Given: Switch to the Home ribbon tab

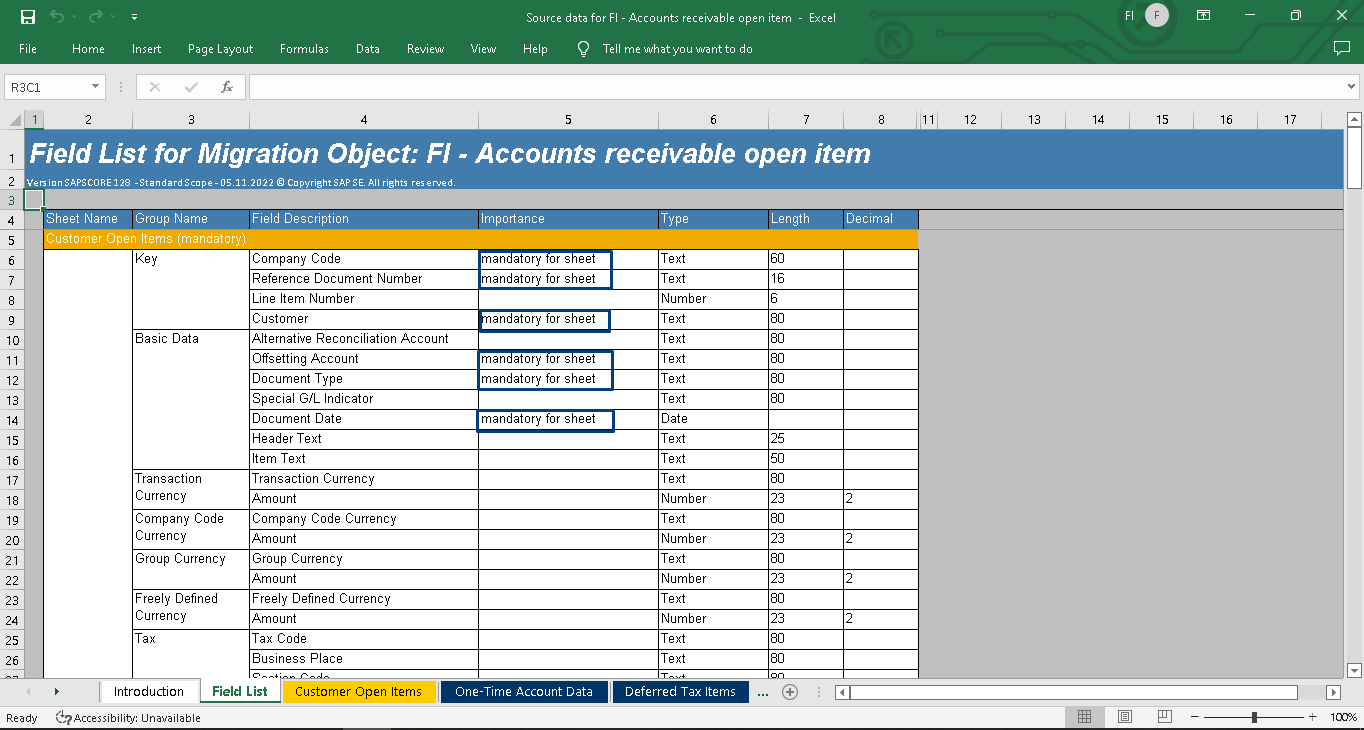Looking at the screenshot, I should pyautogui.click(x=88, y=48).
